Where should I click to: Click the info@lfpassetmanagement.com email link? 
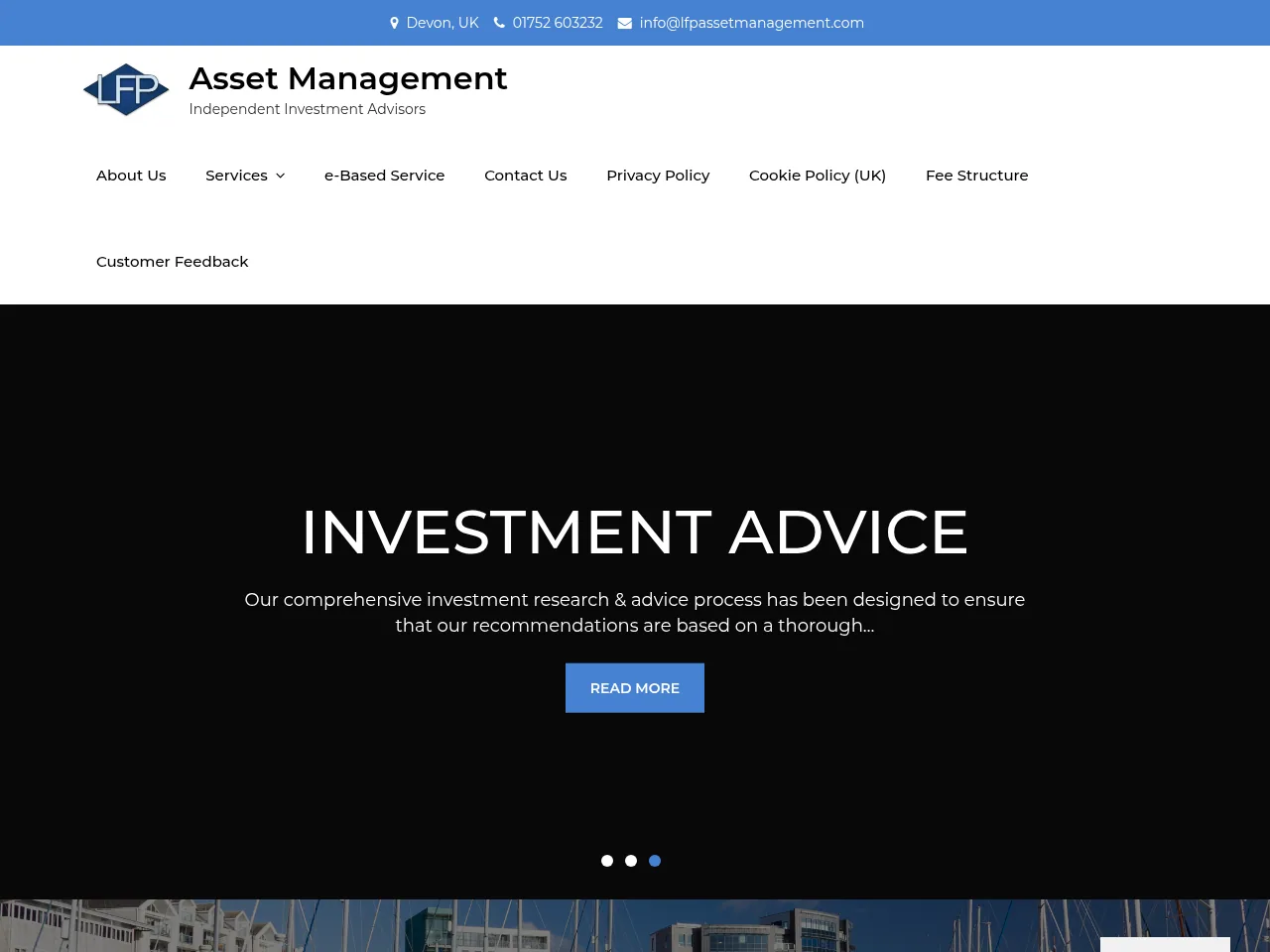(751, 23)
